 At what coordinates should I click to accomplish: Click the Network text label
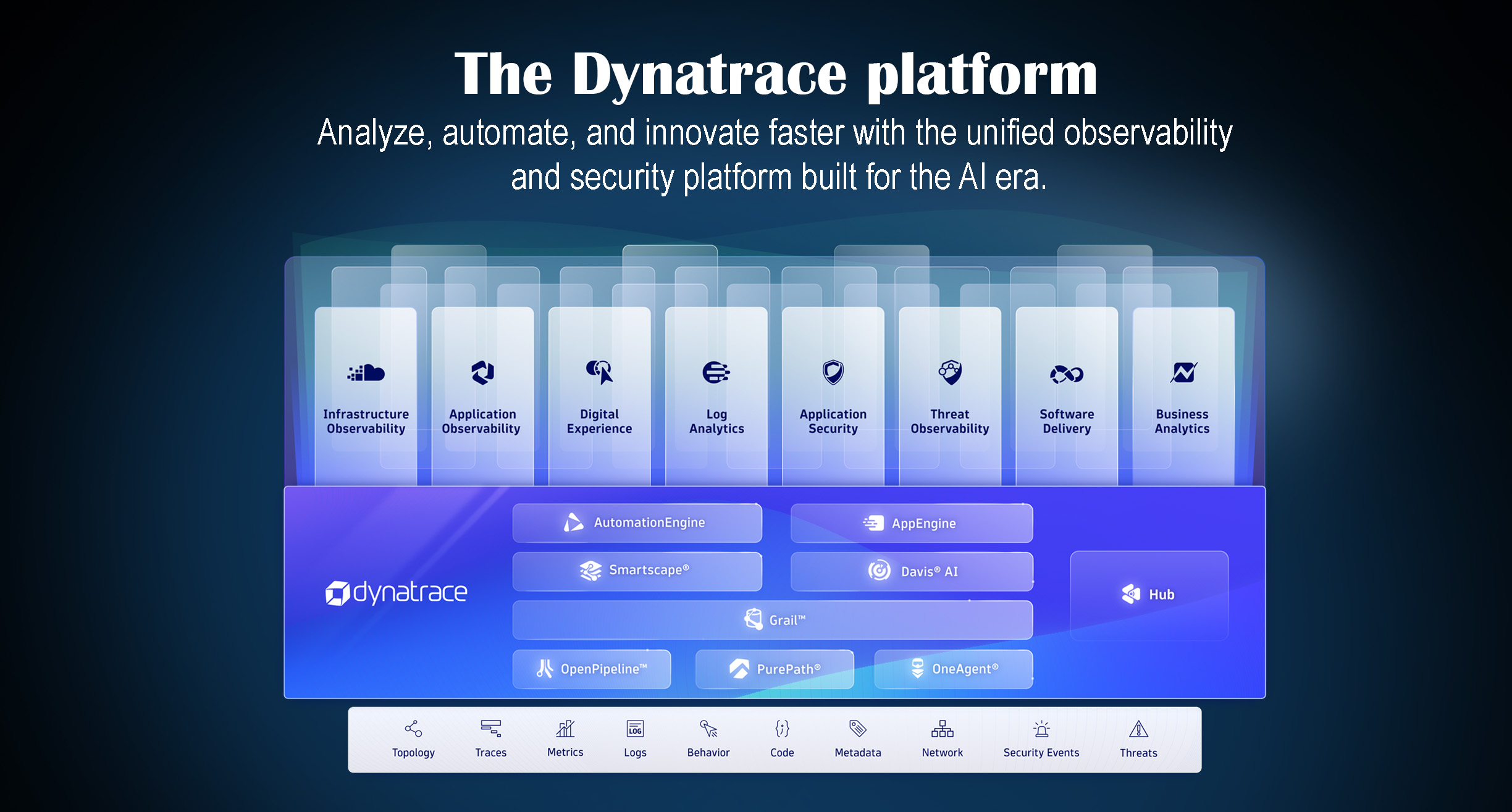pyautogui.click(x=943, y=753)
